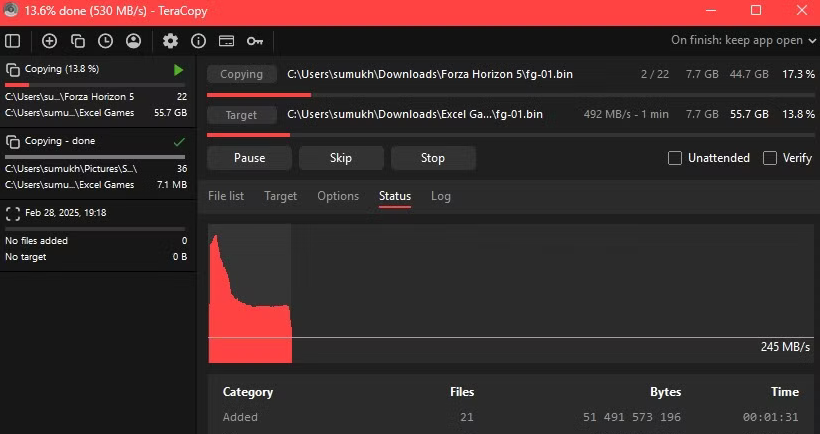Click the transfer speed graph
The height and width of the screenshot is (434, 820).
[511, 293]
